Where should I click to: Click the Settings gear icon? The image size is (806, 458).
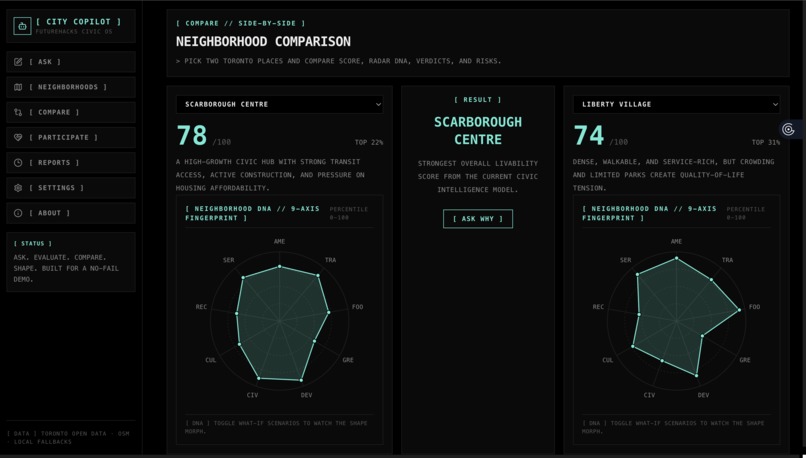pyautogui.click(x=18, y=188)
